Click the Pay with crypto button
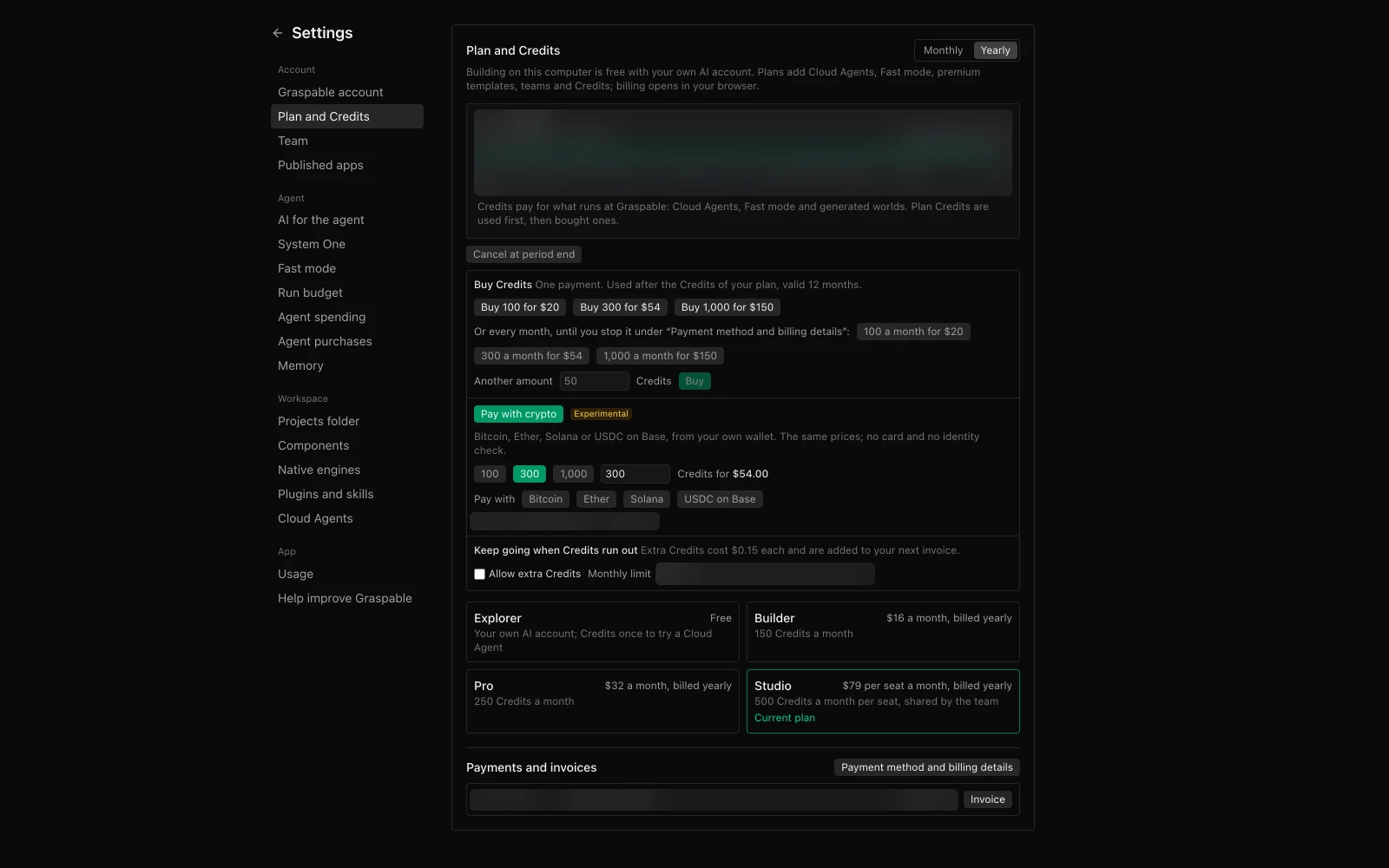 click(518, 414)
